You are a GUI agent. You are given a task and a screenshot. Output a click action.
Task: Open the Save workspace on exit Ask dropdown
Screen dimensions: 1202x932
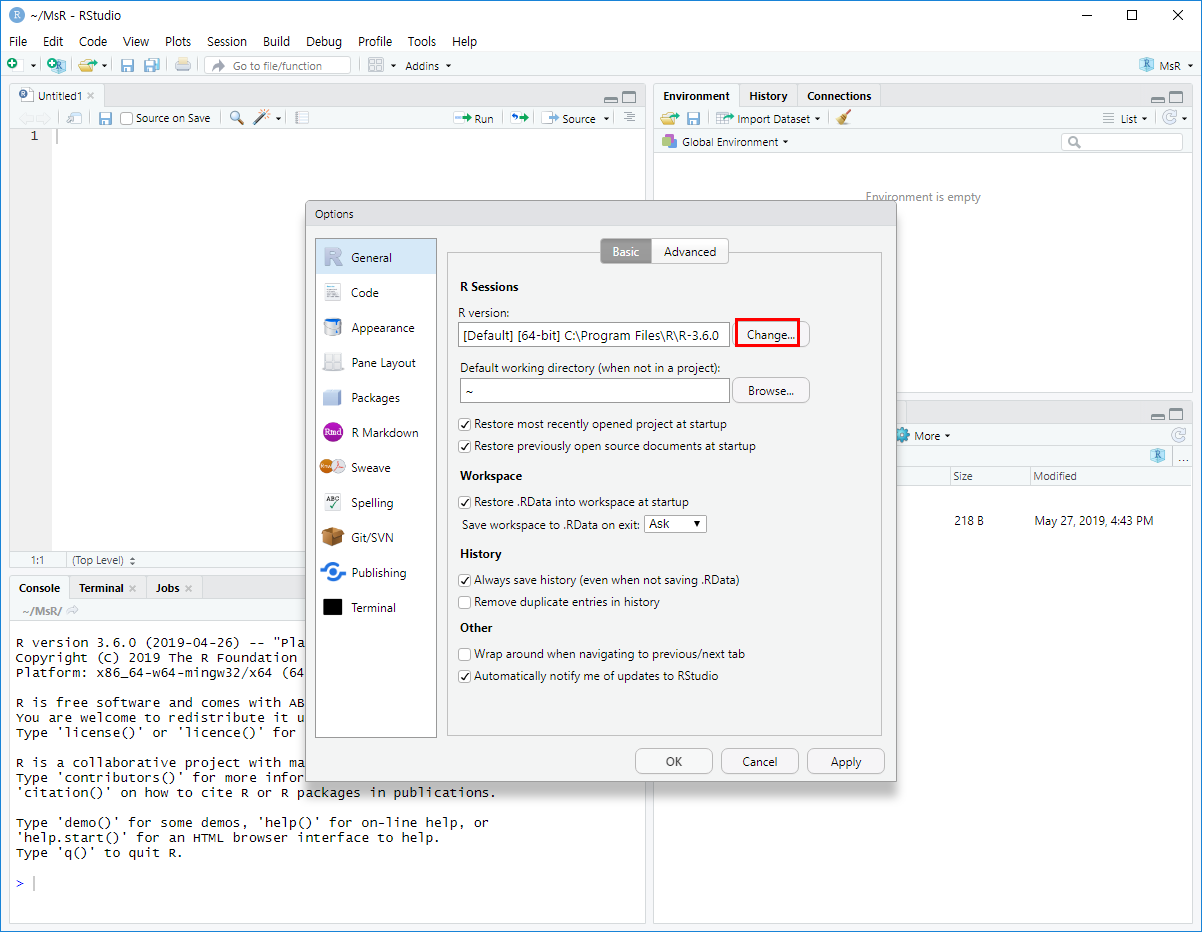675,524
